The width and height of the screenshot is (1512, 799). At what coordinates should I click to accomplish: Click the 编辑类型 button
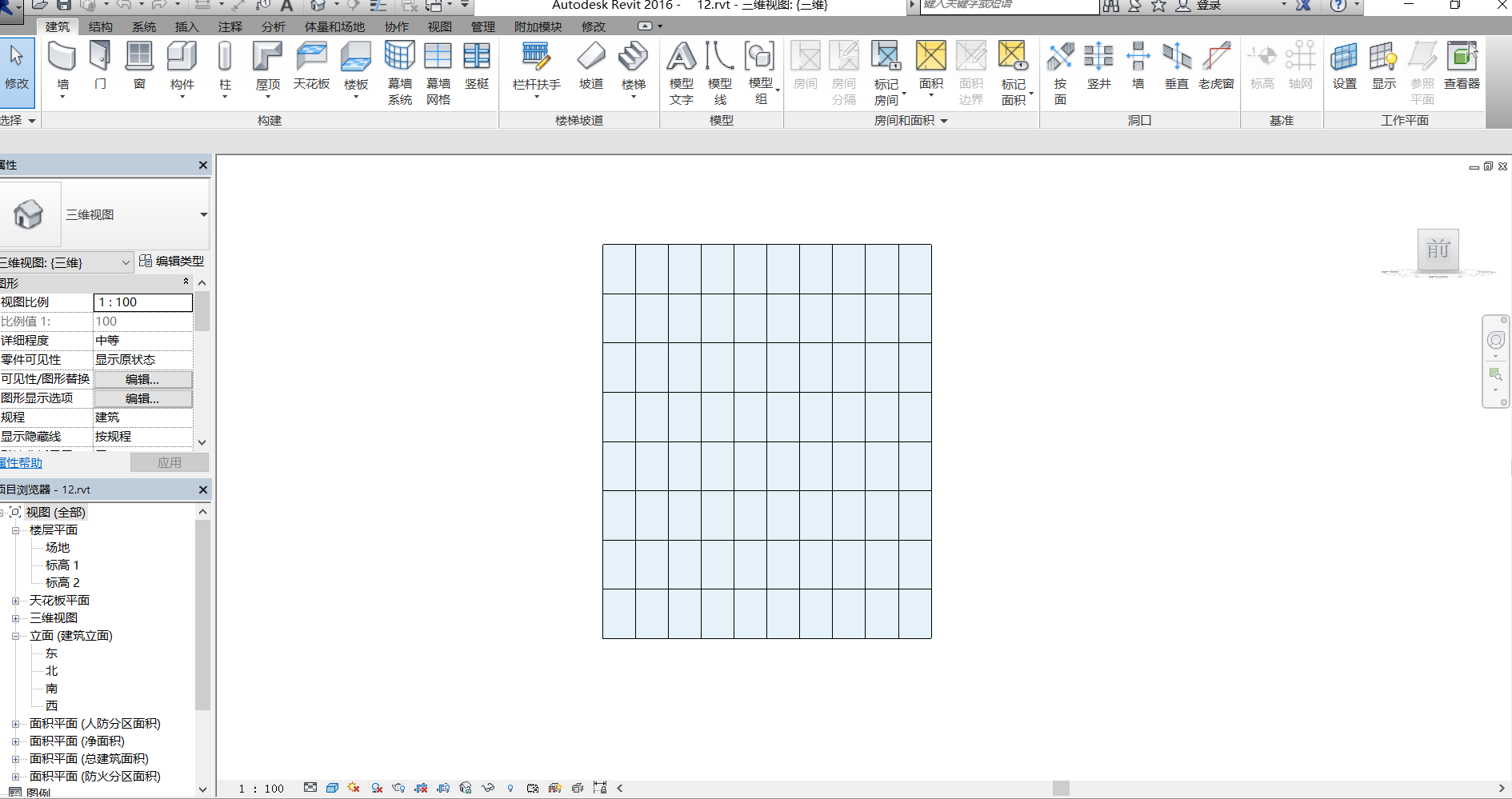click(172, 262)
